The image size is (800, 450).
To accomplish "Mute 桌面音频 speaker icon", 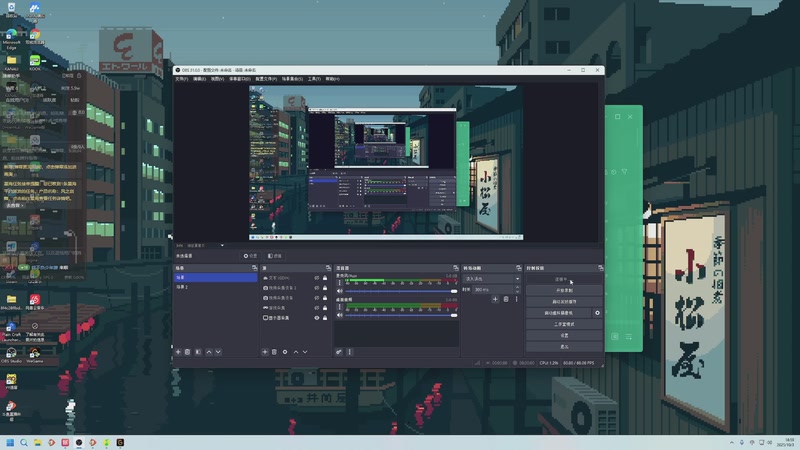I will point(340,315).
